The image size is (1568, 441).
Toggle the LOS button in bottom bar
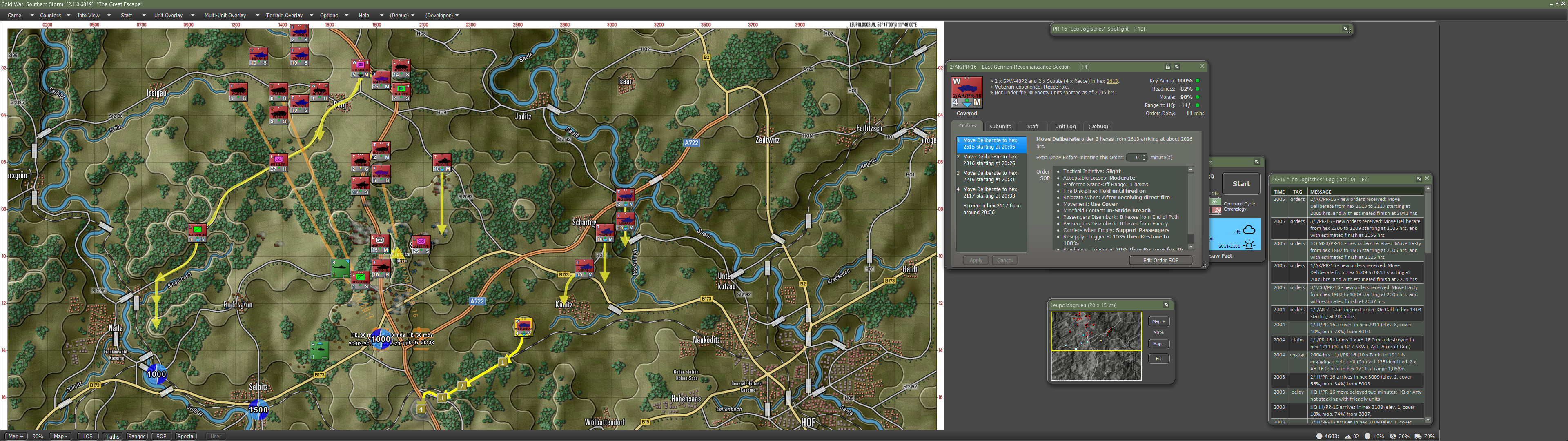[x=88, y=436]
